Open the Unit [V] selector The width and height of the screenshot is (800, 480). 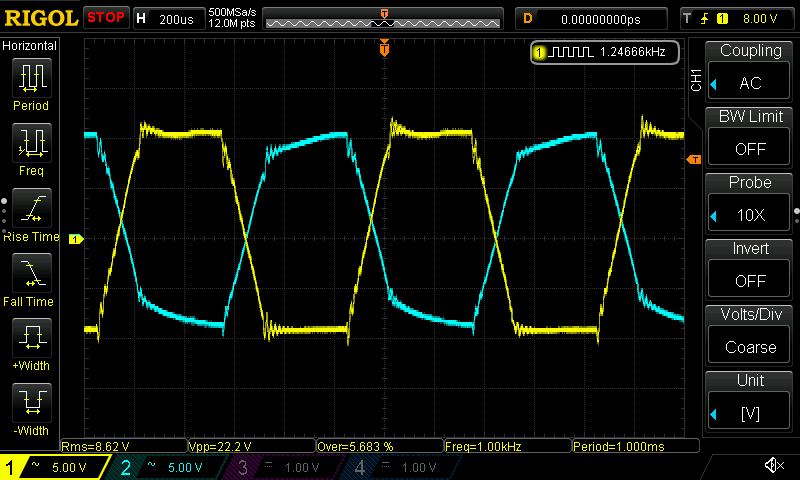[750, 400]
